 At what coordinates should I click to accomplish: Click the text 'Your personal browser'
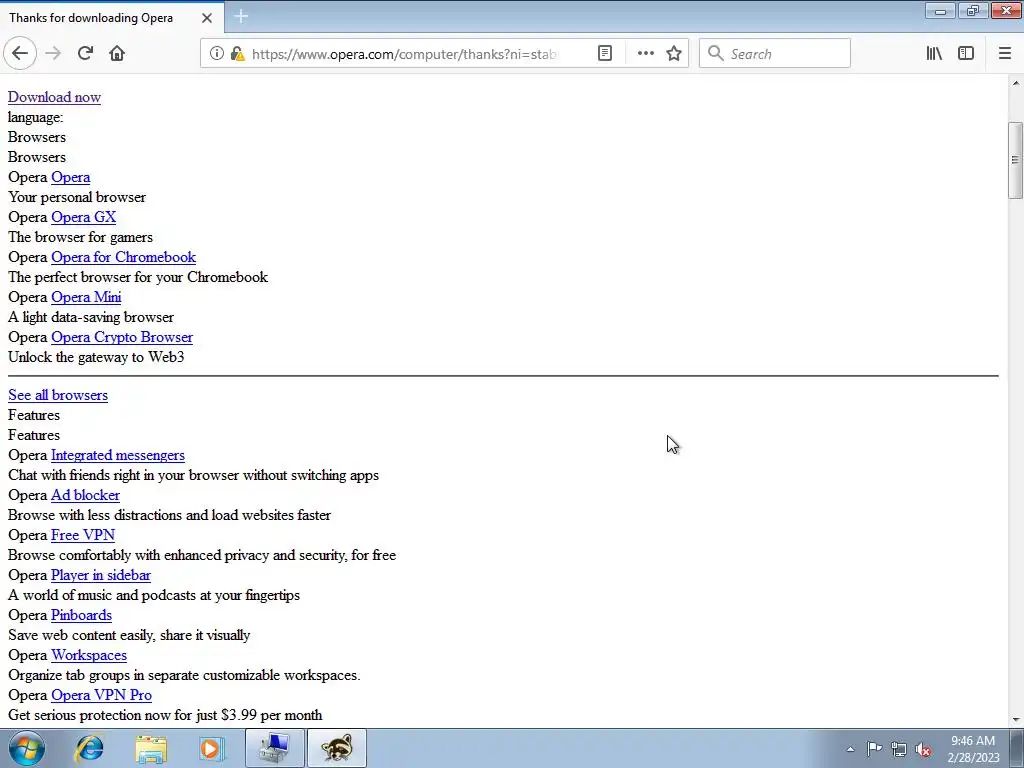77,197
